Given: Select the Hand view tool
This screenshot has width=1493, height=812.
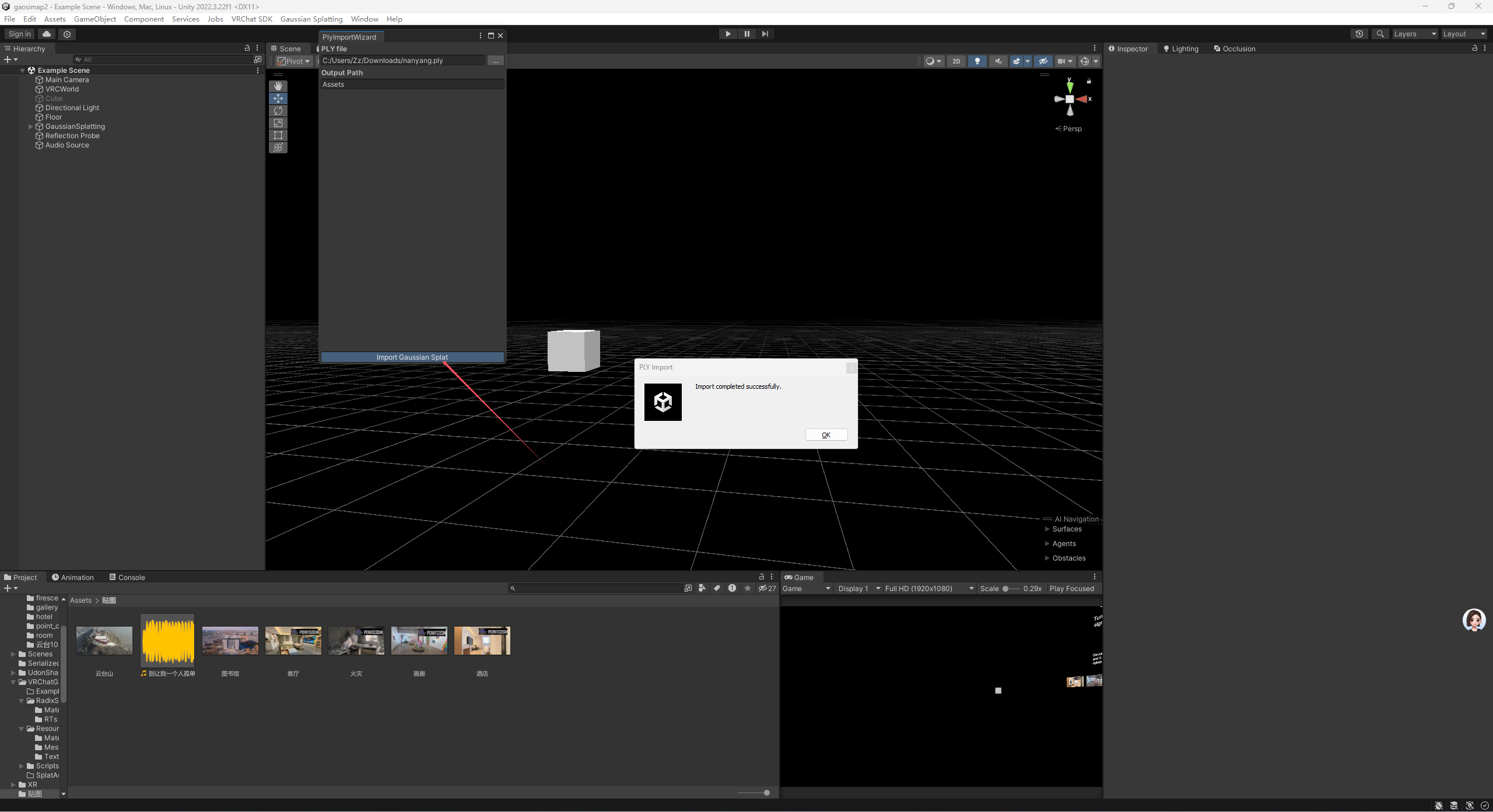Looking at the screenshot, I should coord(278,86).
